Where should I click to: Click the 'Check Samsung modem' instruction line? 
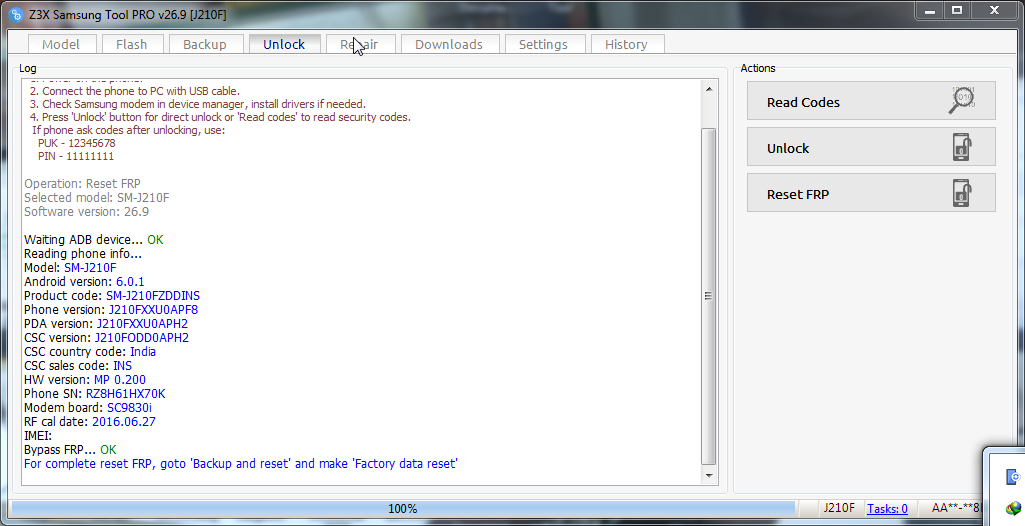coord(197,104)
